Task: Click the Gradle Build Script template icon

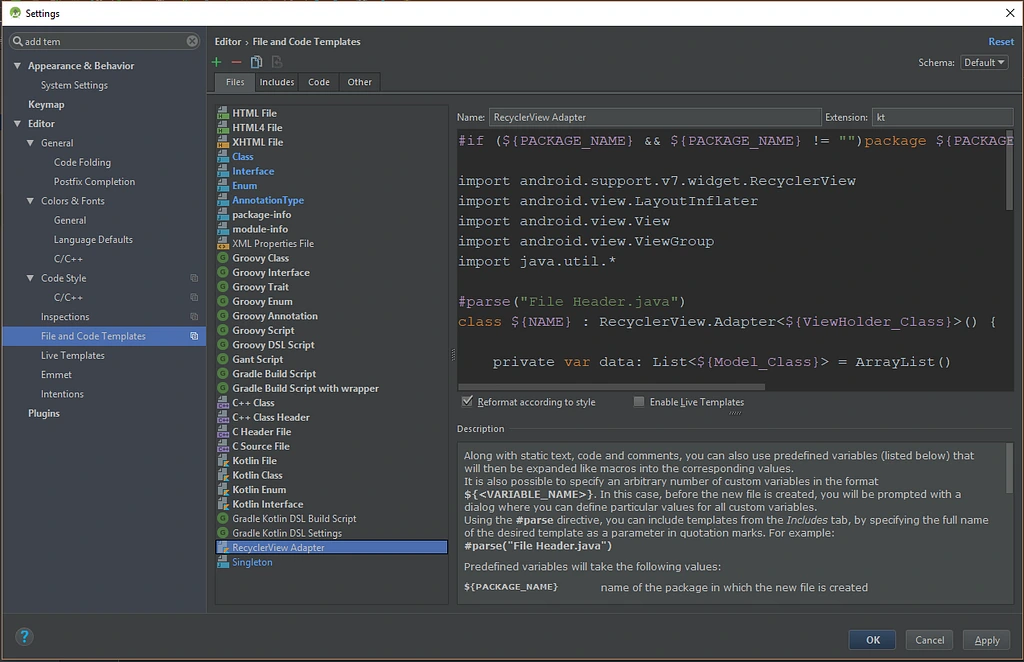Action: [x=223, y=373]
